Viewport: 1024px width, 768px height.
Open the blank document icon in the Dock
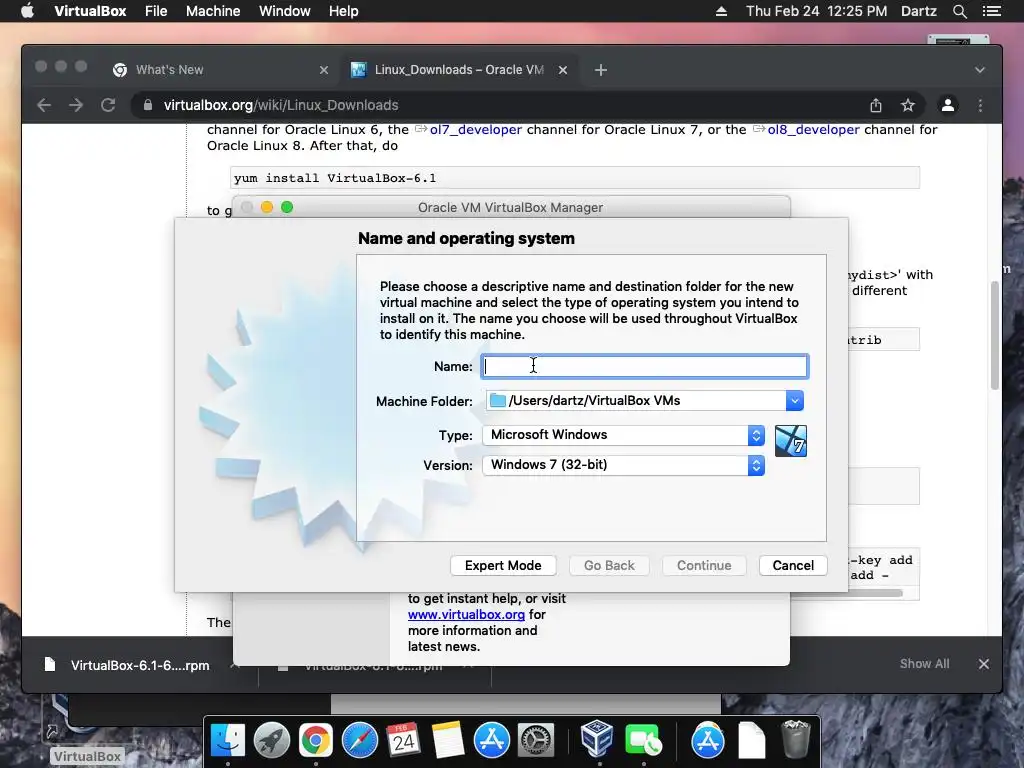[752, 741]
